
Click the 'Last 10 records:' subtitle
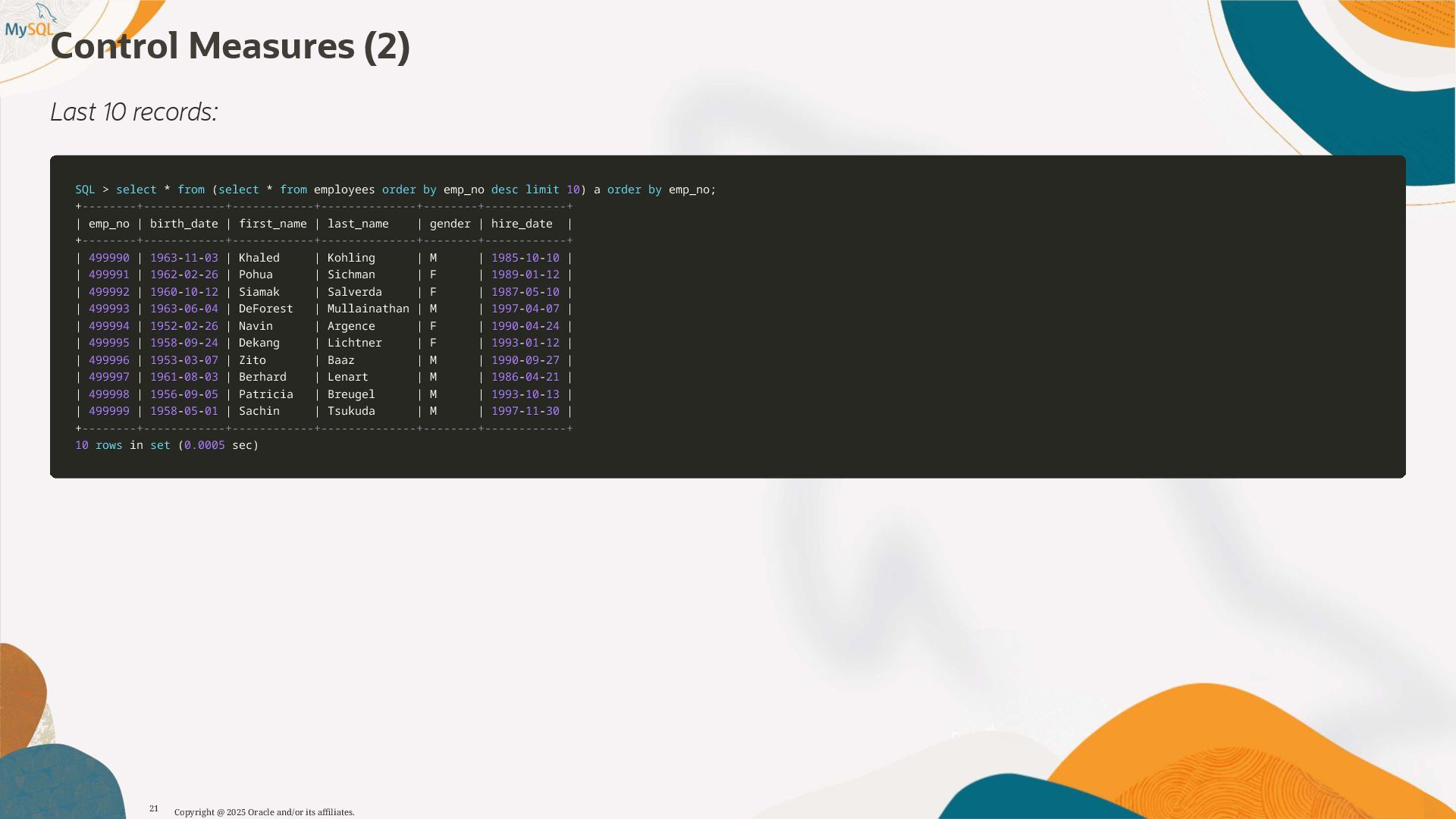pos(134,112)
